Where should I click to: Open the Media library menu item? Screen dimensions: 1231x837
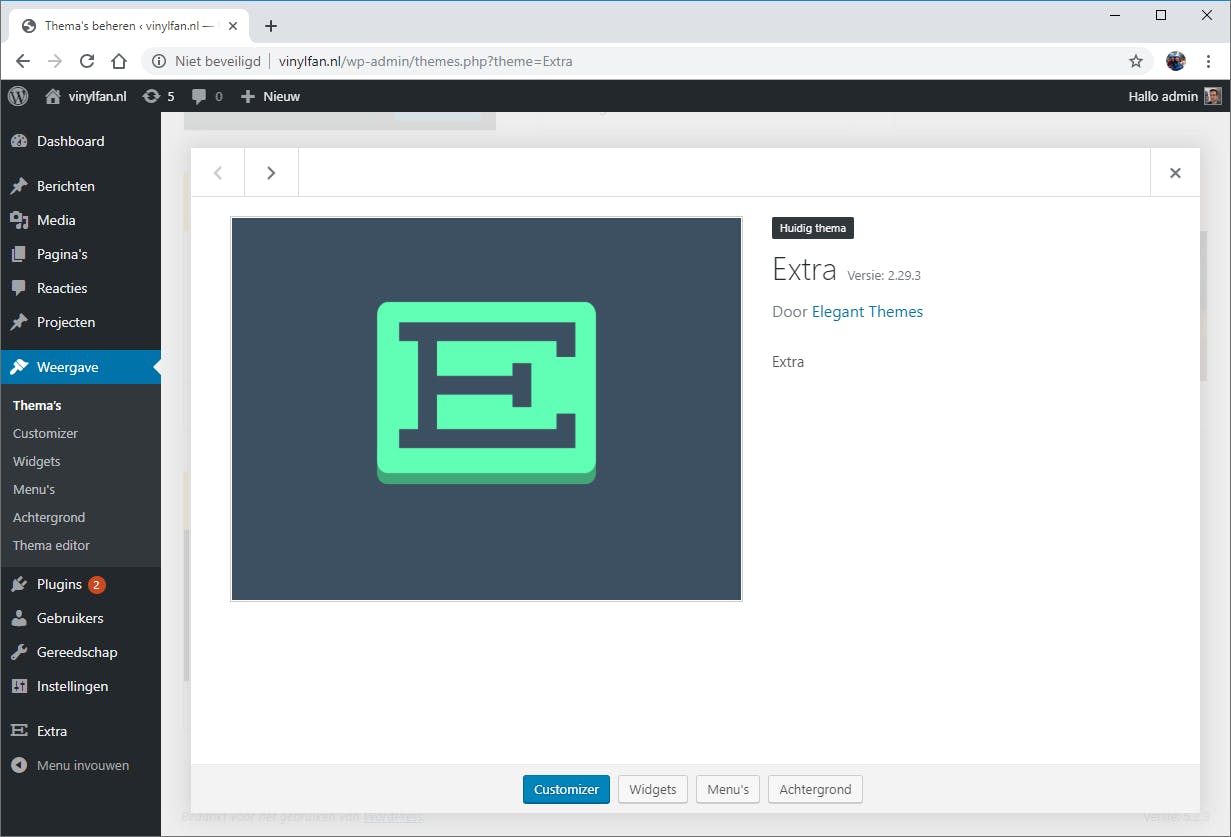tap(80, 220)
